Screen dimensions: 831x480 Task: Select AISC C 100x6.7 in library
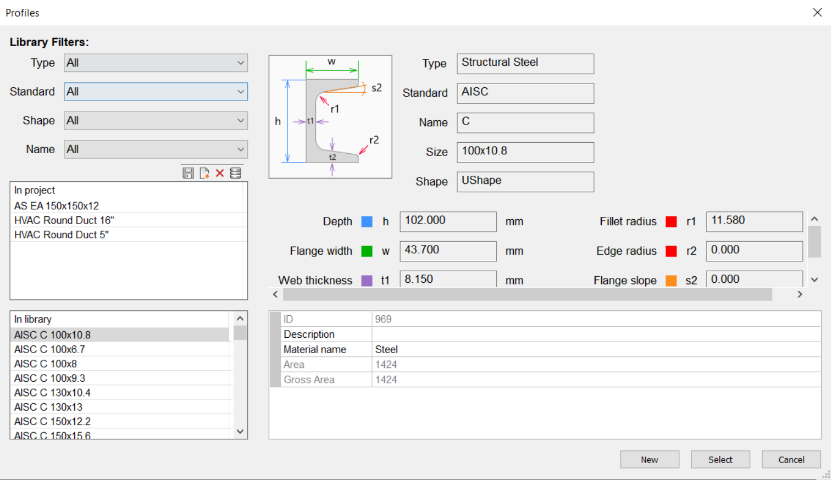point(121,349)
